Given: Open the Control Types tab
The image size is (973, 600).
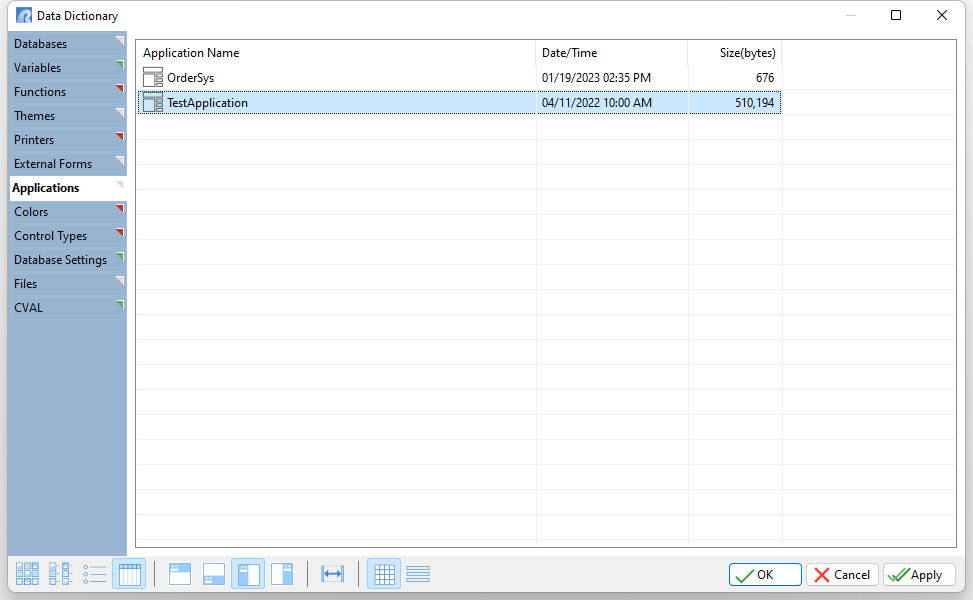Looking at the screenshot, I should point(68,236).
